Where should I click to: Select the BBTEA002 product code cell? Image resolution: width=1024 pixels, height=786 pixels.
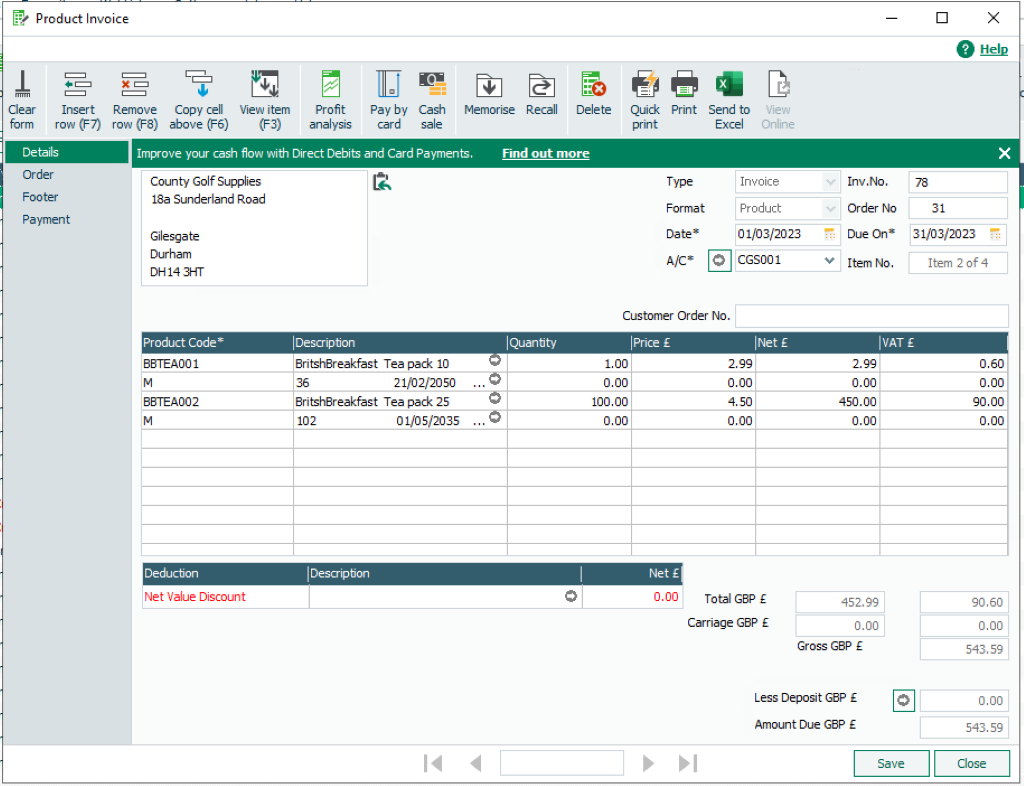217,401
